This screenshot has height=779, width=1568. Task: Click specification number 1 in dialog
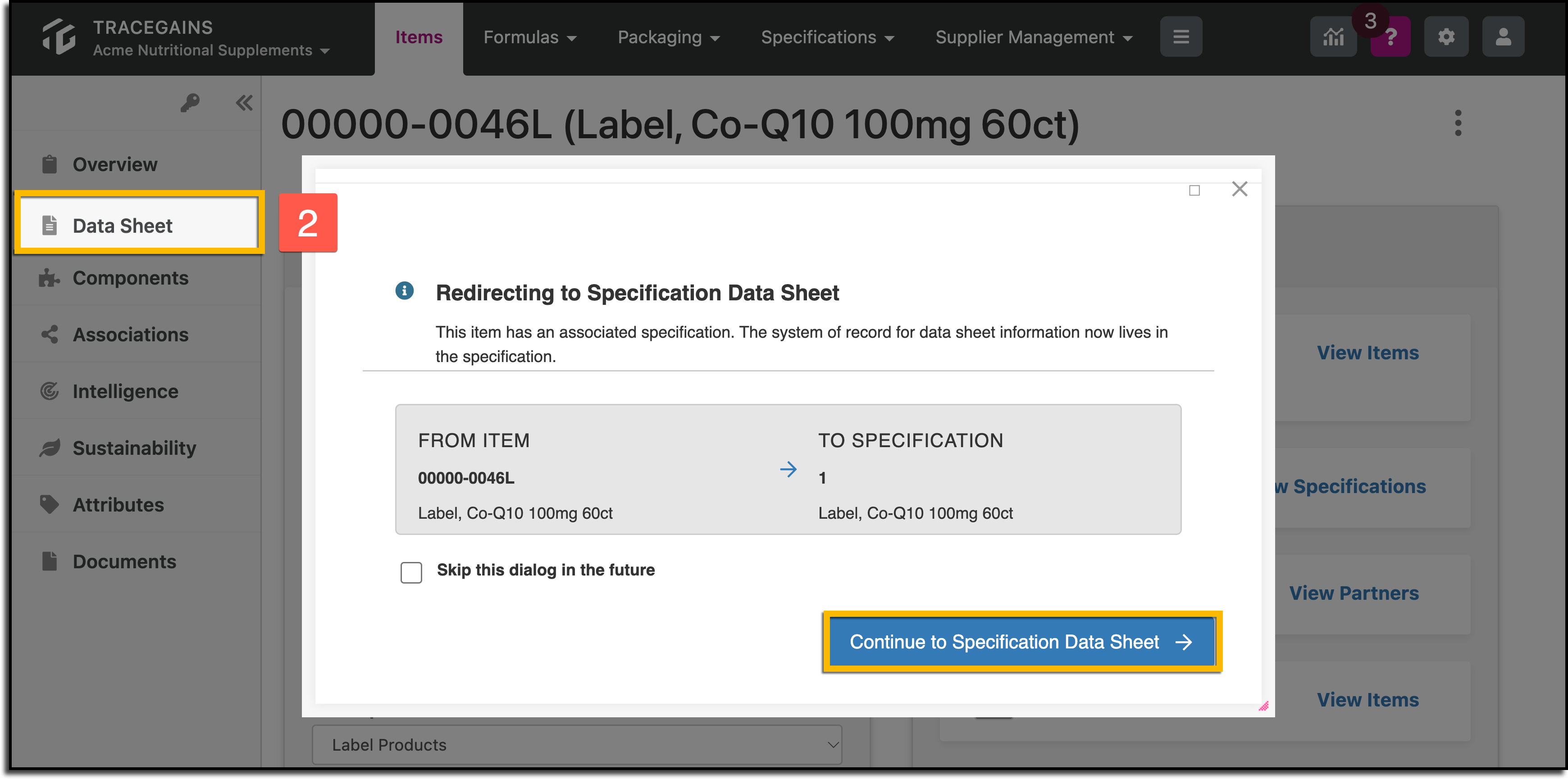822,478
